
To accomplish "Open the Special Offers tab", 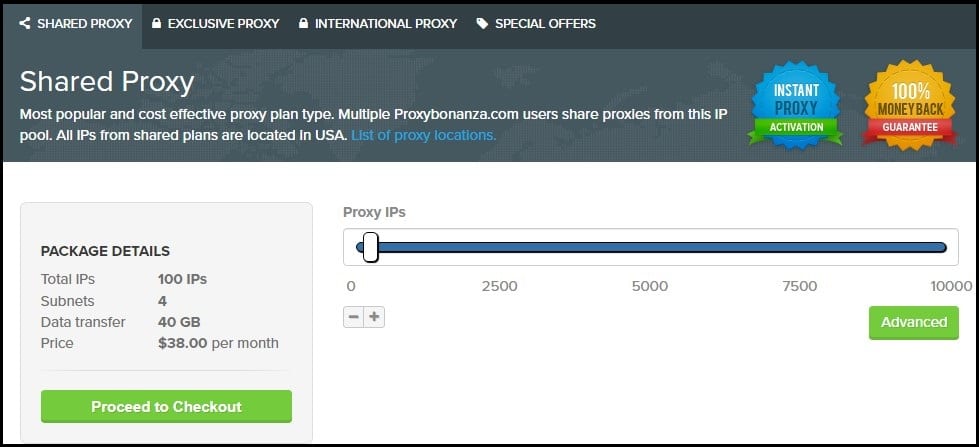I will pyautogui.click(x=545, y=23).
